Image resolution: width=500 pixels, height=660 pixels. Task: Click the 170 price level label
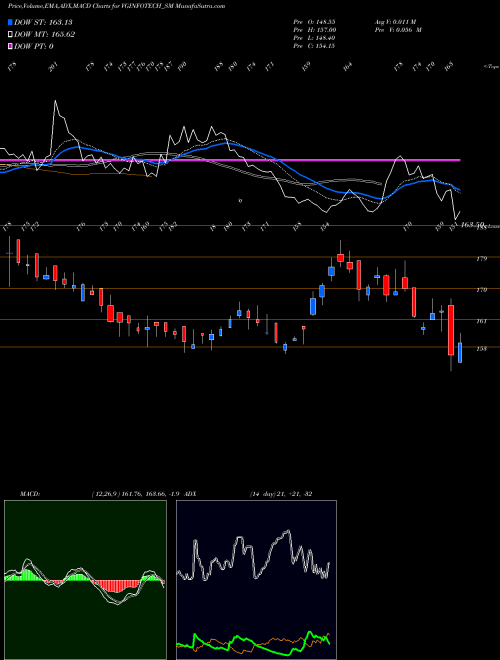482,290
